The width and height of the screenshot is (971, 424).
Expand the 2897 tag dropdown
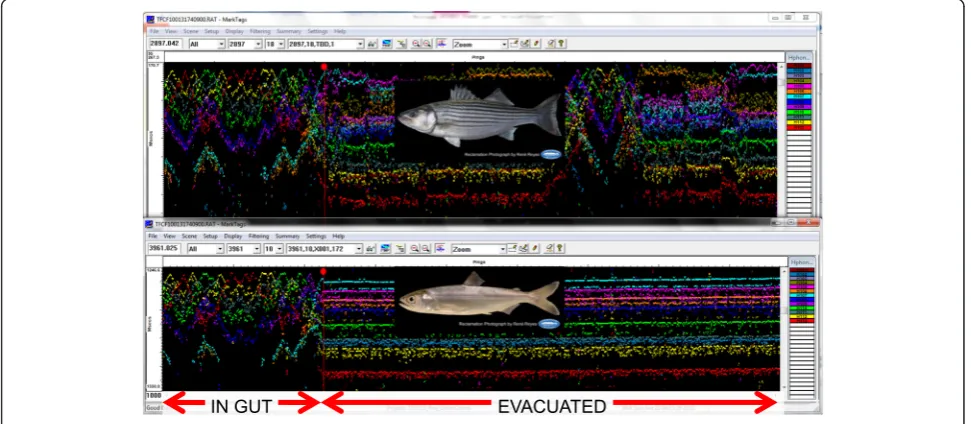pyautogui.click(x=258, y=44)
